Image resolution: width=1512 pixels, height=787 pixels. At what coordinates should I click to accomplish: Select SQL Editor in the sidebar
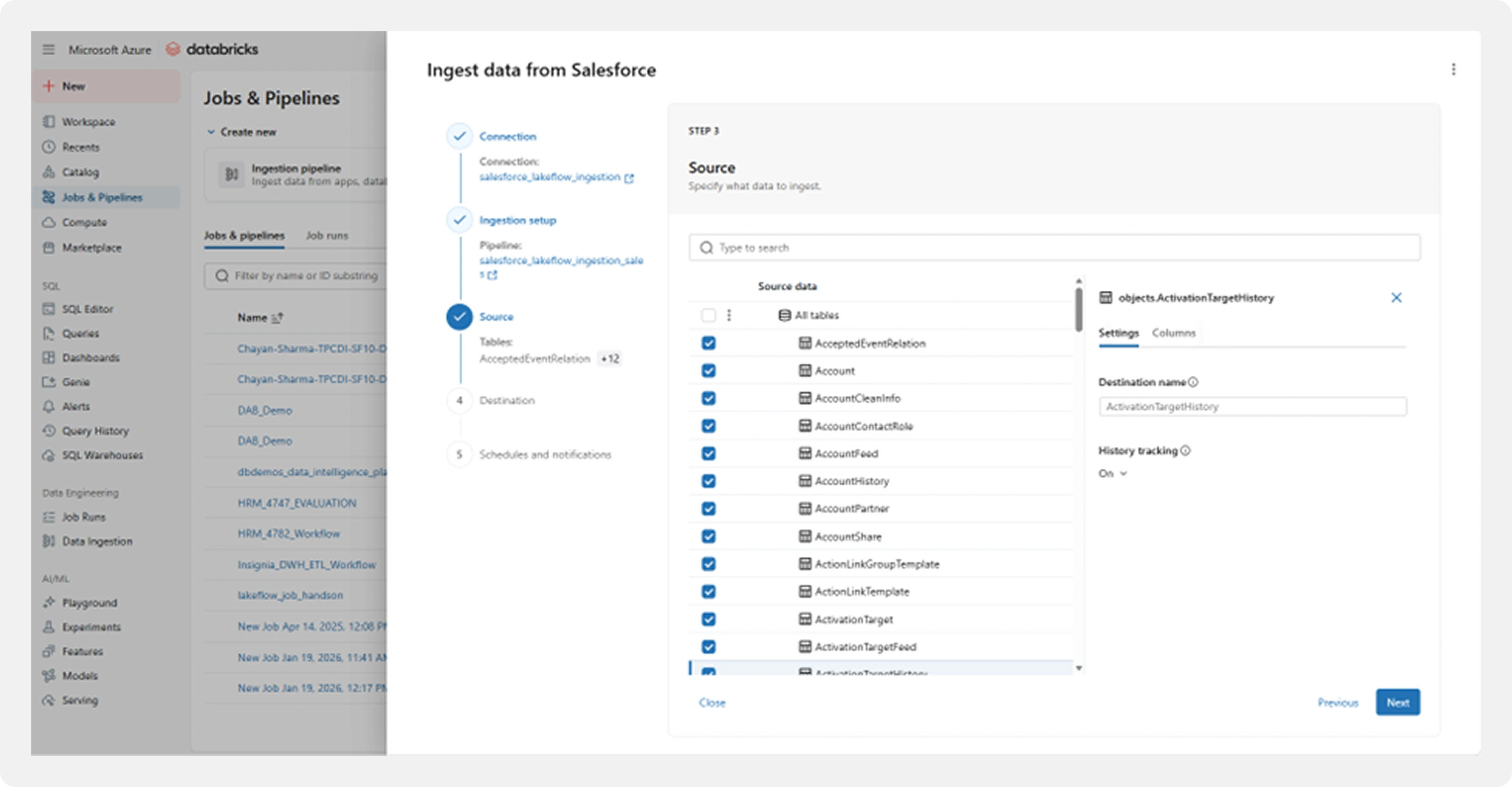point(87,309)
